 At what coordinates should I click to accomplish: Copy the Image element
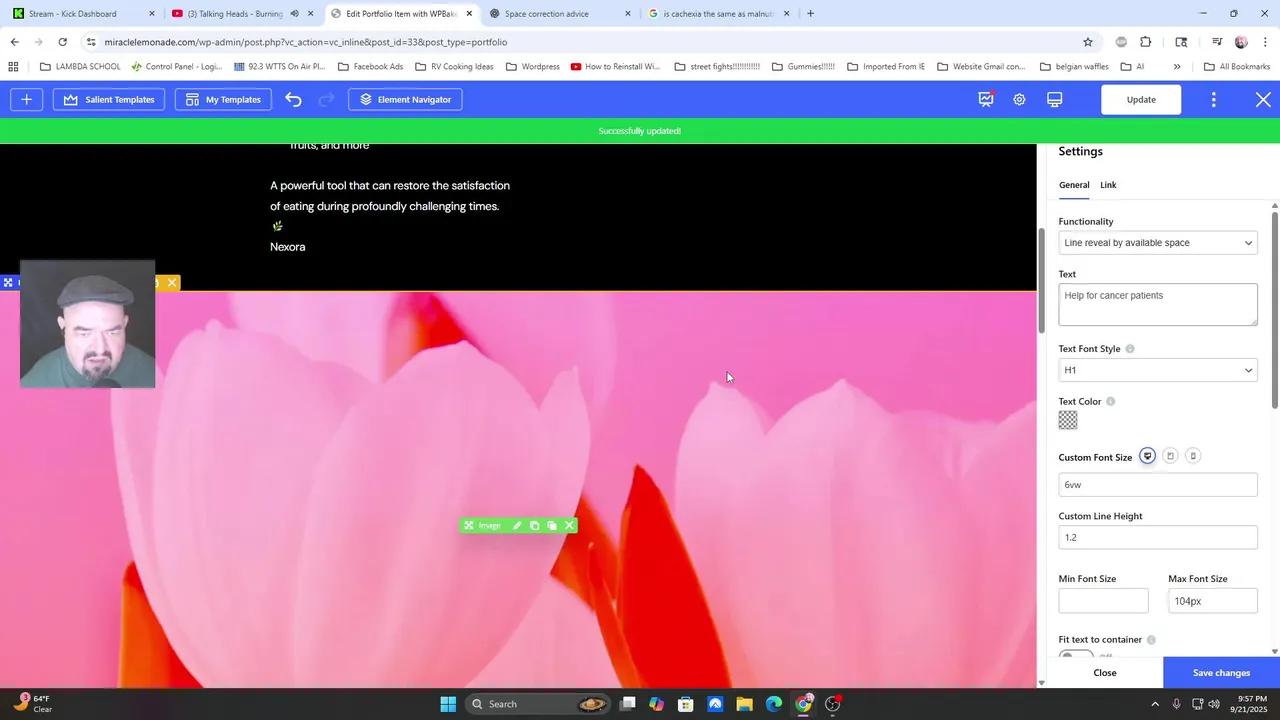point(534,526)
